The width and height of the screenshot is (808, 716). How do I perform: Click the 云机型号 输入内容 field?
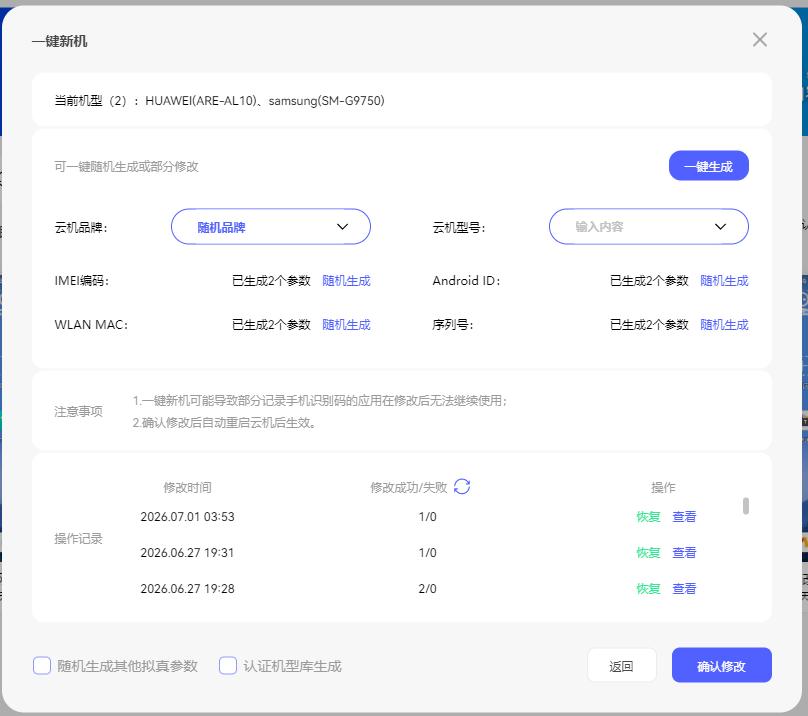coord(649,227)
